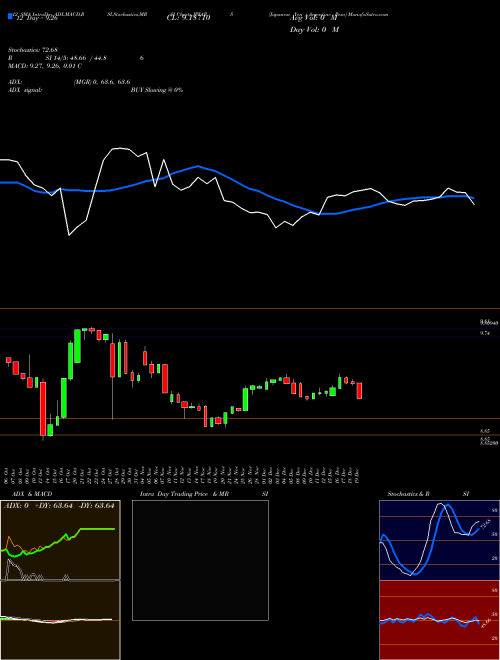Click the blue 12 Day legend square

11,17
